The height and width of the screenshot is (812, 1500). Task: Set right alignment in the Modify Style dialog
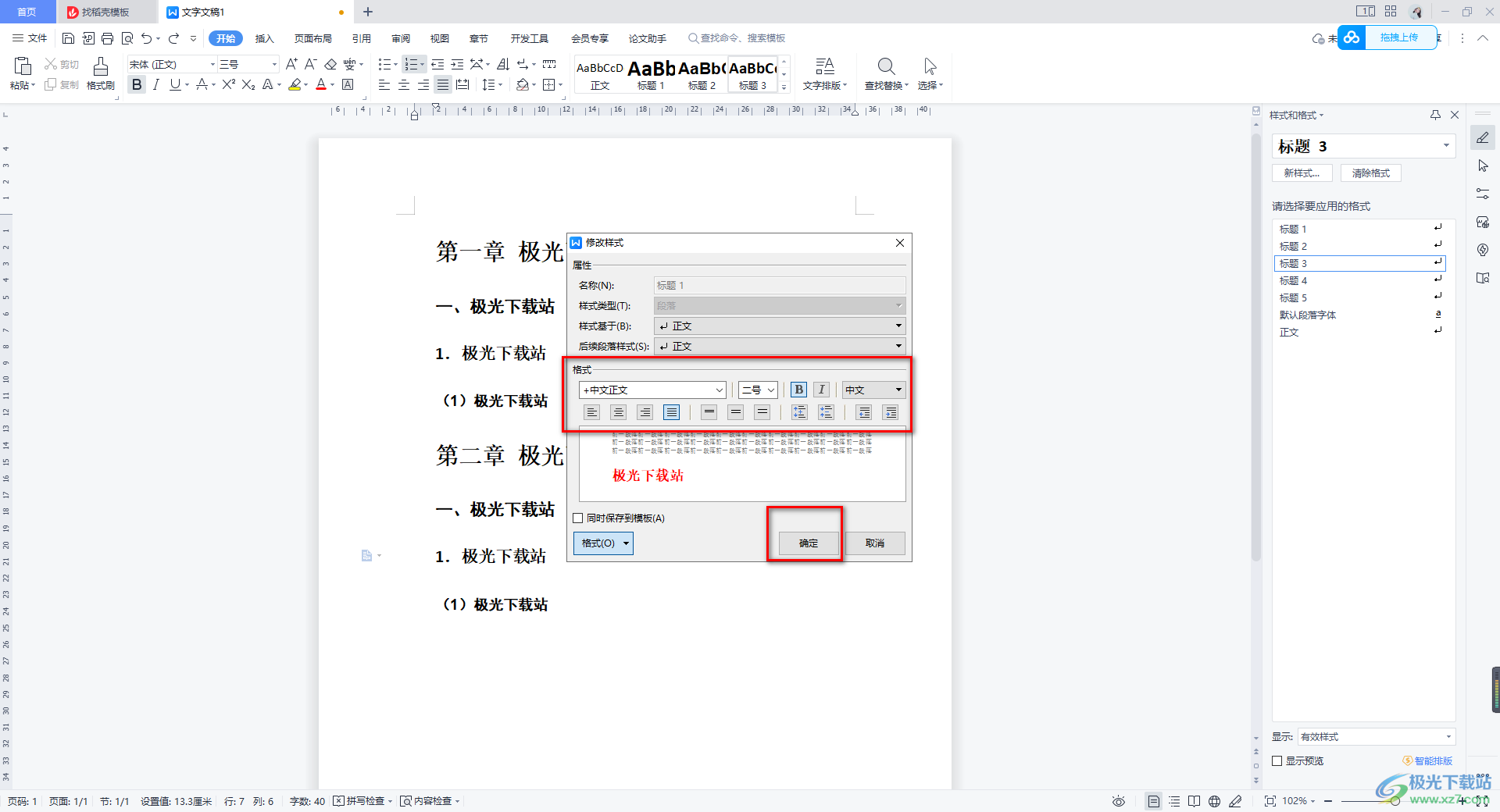coord(645,412)
